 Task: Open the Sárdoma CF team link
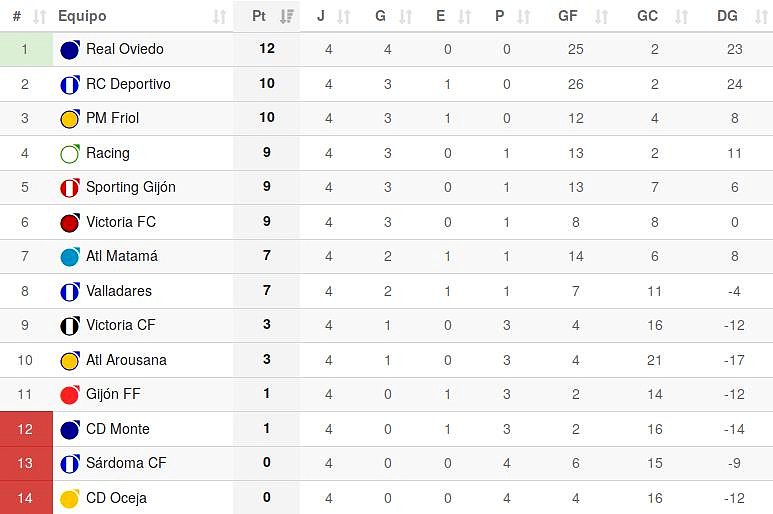tap(126, 463)
